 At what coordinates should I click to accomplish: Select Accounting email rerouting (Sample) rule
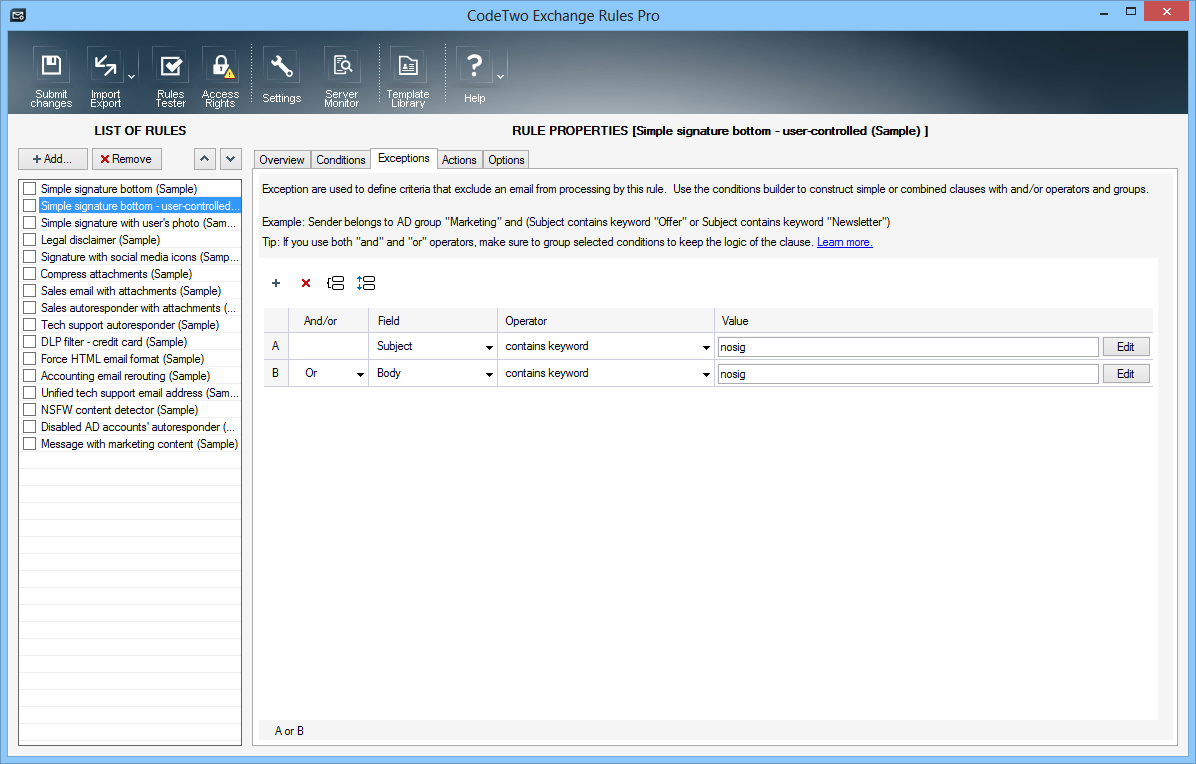pos(125,376)
